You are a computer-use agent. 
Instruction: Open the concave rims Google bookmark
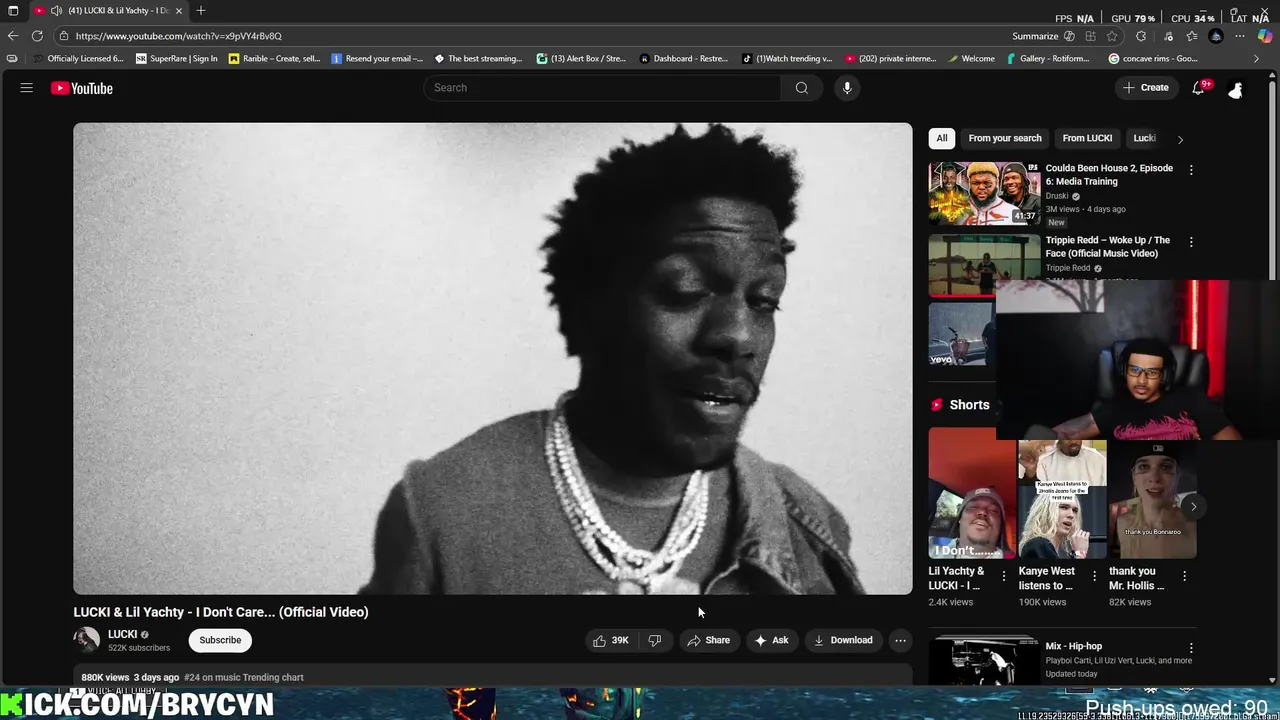click(1153, 59)
